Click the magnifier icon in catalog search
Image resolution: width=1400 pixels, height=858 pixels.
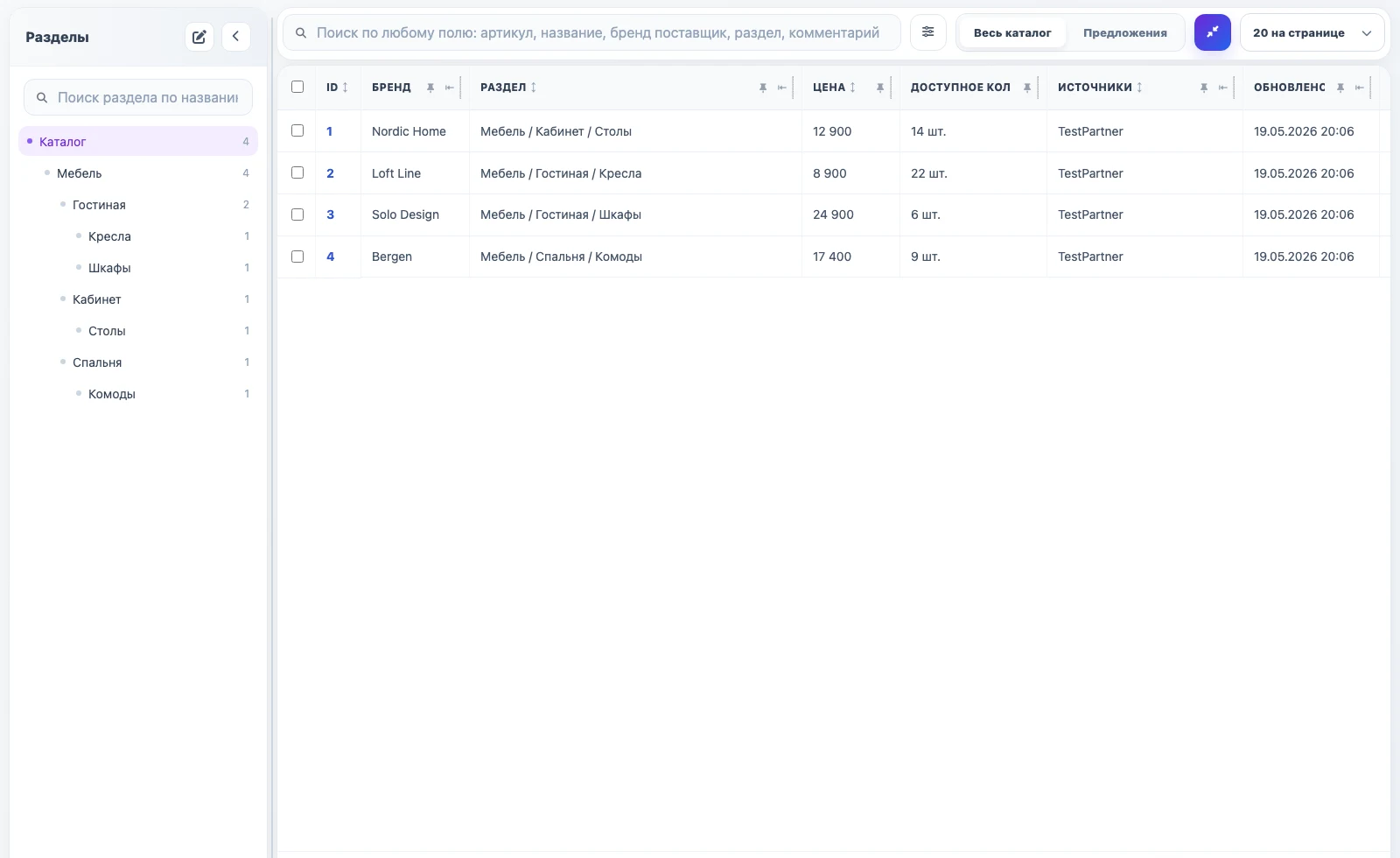click(301, 32)
